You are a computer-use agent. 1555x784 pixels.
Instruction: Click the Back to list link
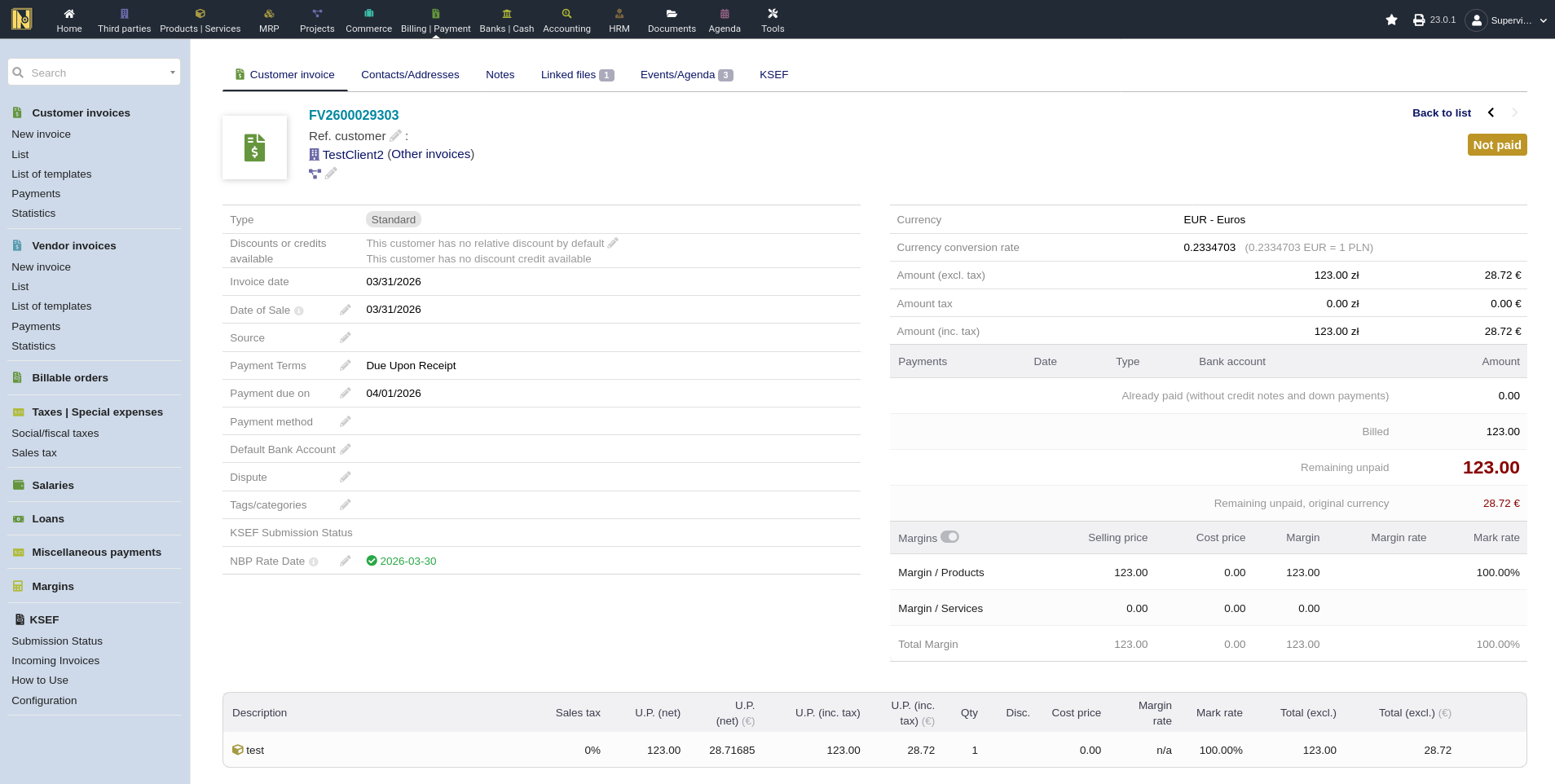coord(1441,112)
